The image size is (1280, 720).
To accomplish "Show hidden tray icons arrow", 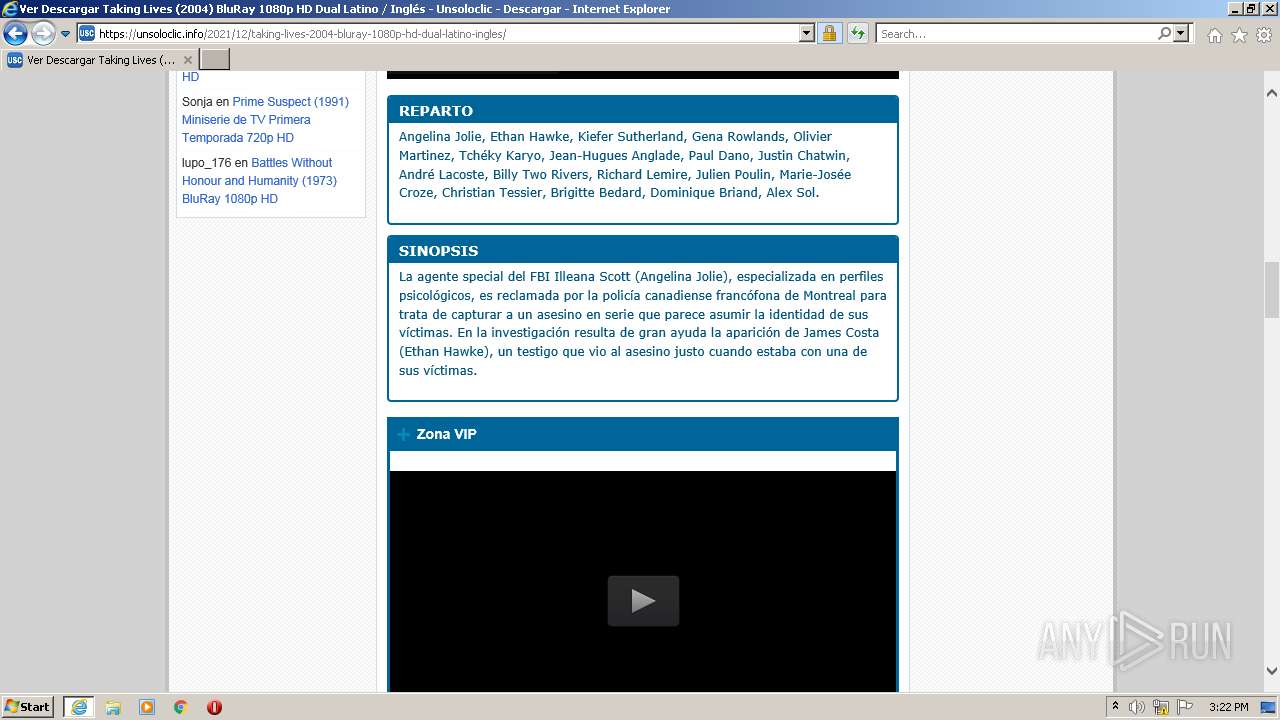I will 1115,707.
